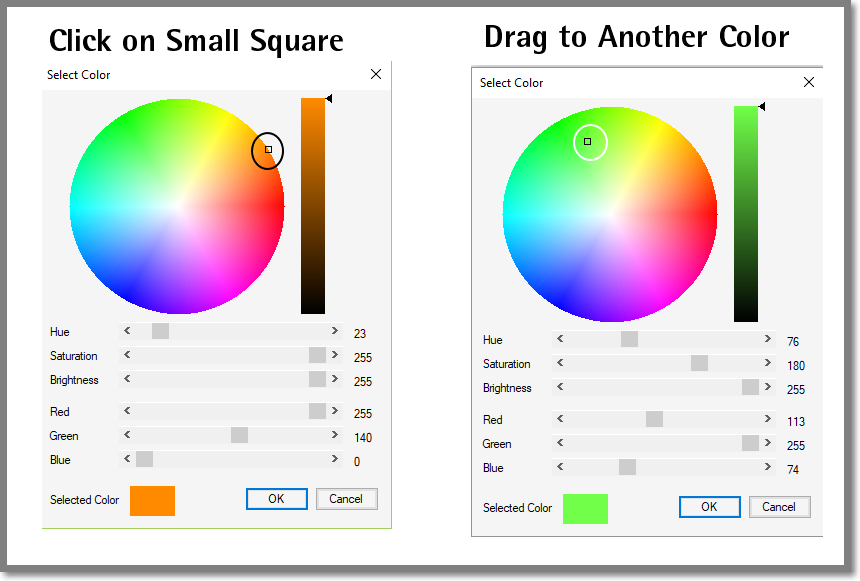
Task: Click the black triangle marker on green brightness bar
Action: coord(761,106)
